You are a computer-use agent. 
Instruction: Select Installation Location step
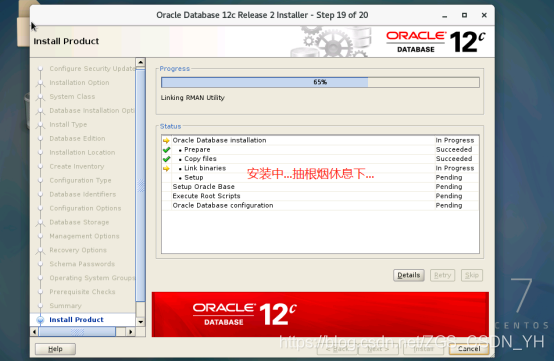(x=82, y=152)
